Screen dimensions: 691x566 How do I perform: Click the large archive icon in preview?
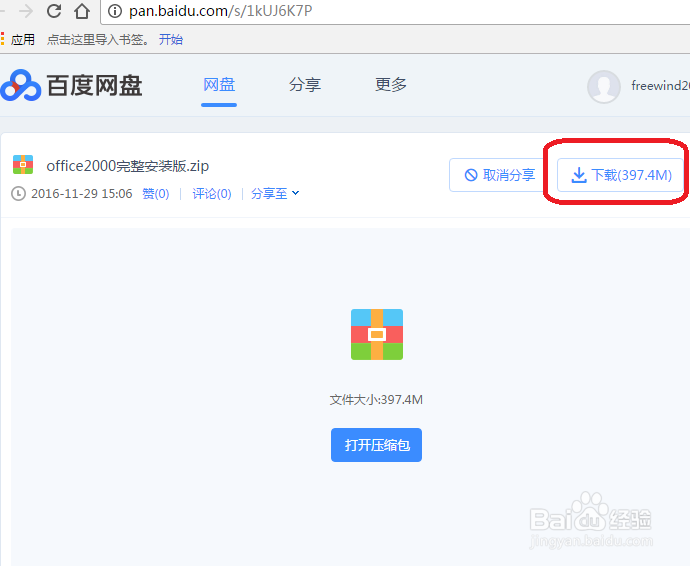pyautogui.click(x=377, y=335)
